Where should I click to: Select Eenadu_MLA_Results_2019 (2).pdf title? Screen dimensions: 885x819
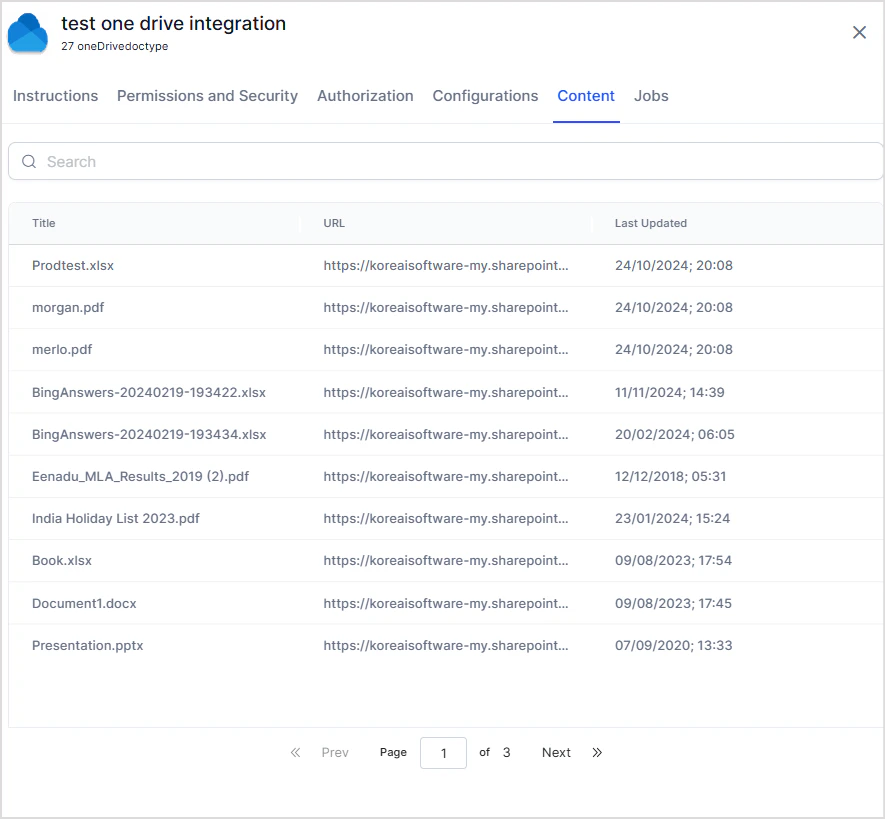pyautogui.click(x=141, y=476)
